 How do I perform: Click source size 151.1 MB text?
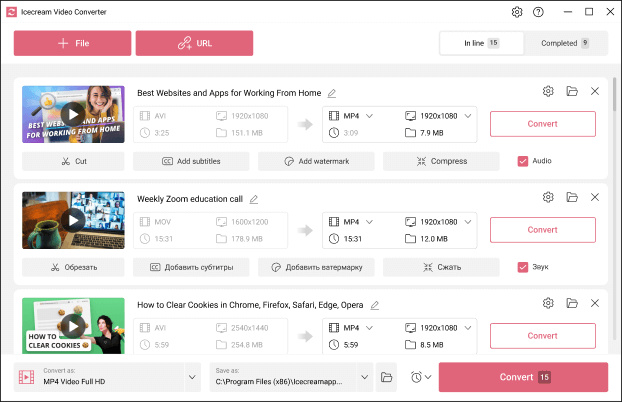247,133
